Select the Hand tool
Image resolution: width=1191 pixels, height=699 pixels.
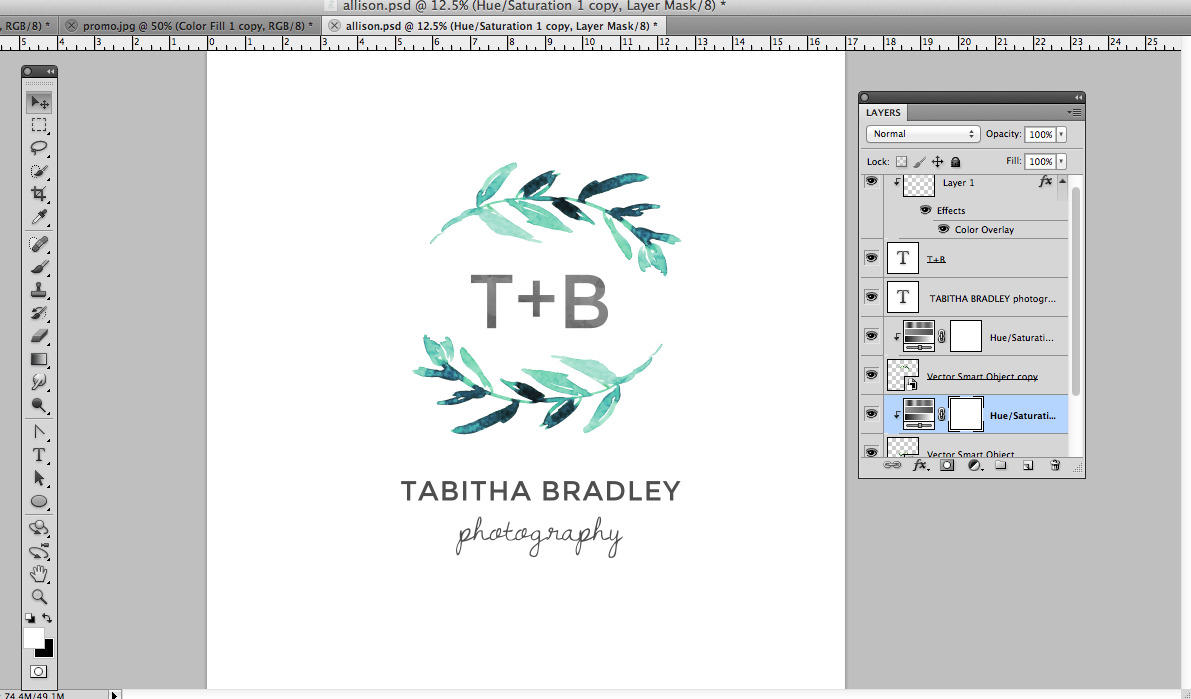(x=39, y=574)
